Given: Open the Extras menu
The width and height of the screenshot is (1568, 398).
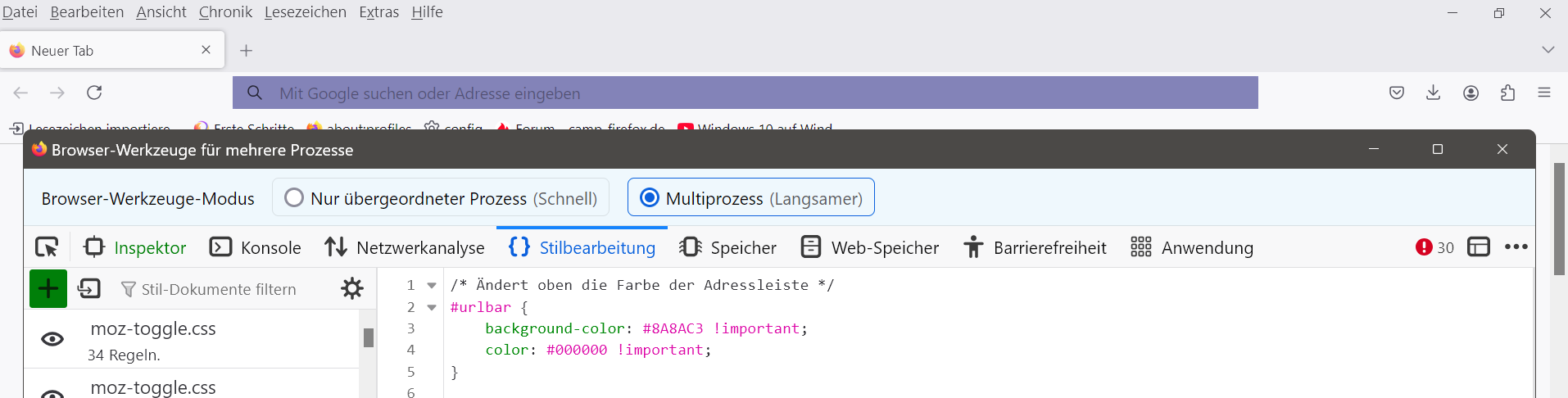Looking at the screenshot, I should (x=378, y=12).
